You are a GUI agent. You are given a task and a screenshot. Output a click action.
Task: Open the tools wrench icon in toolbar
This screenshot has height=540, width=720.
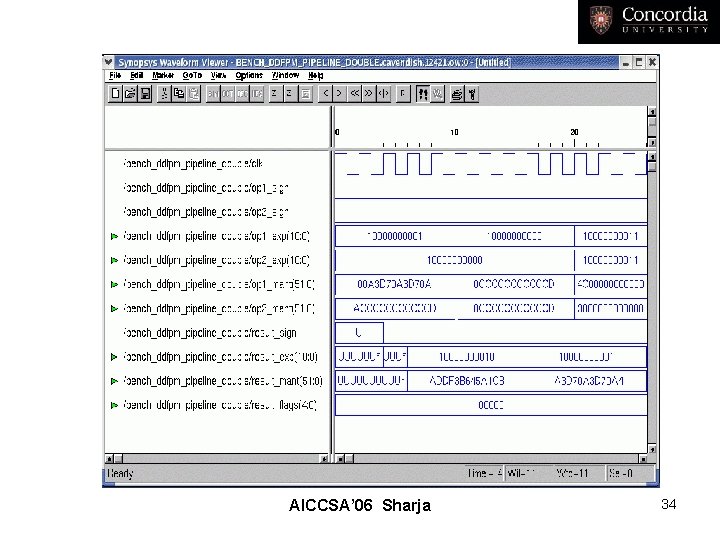(472, 94)
